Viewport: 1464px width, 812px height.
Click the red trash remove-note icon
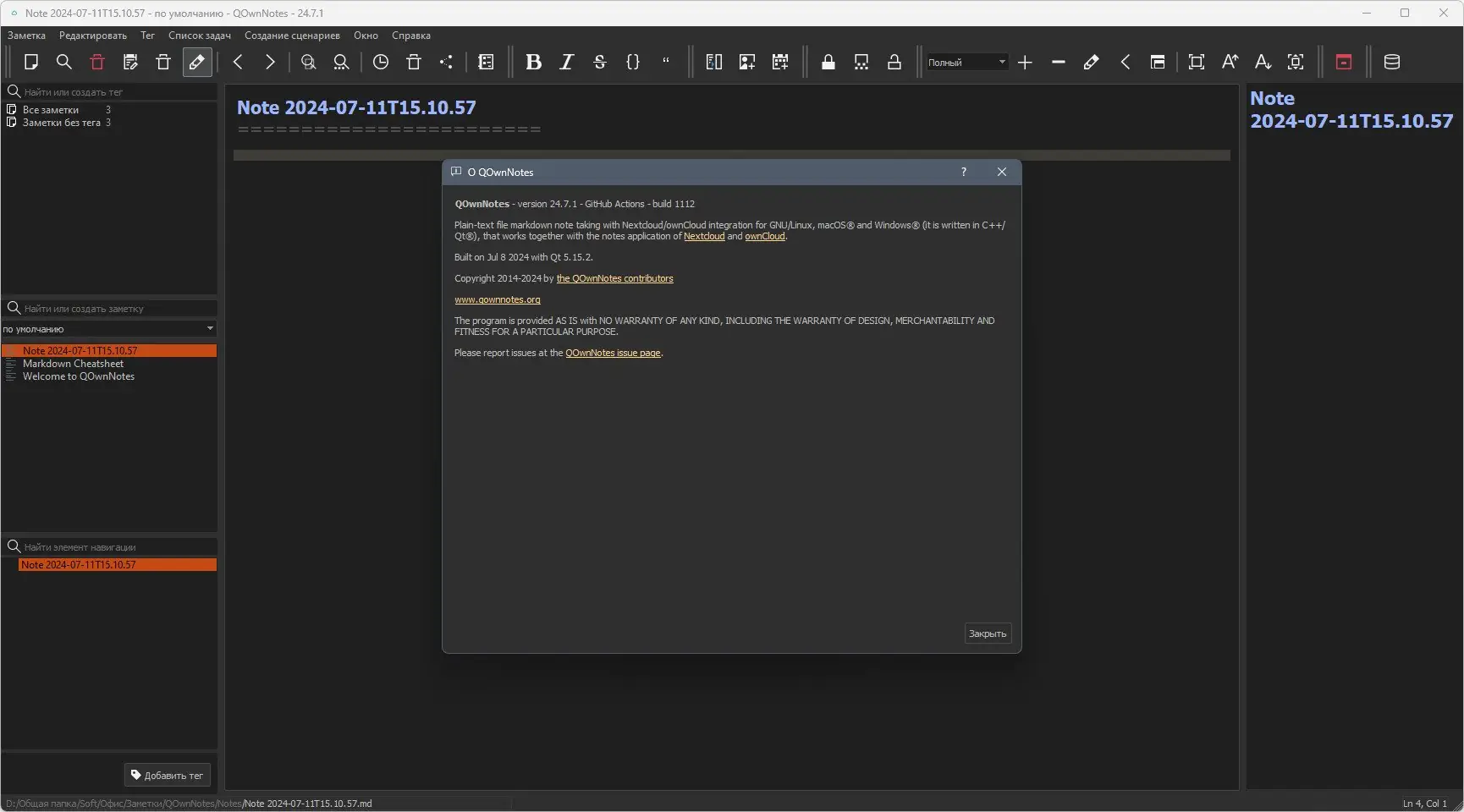(97, 62)
